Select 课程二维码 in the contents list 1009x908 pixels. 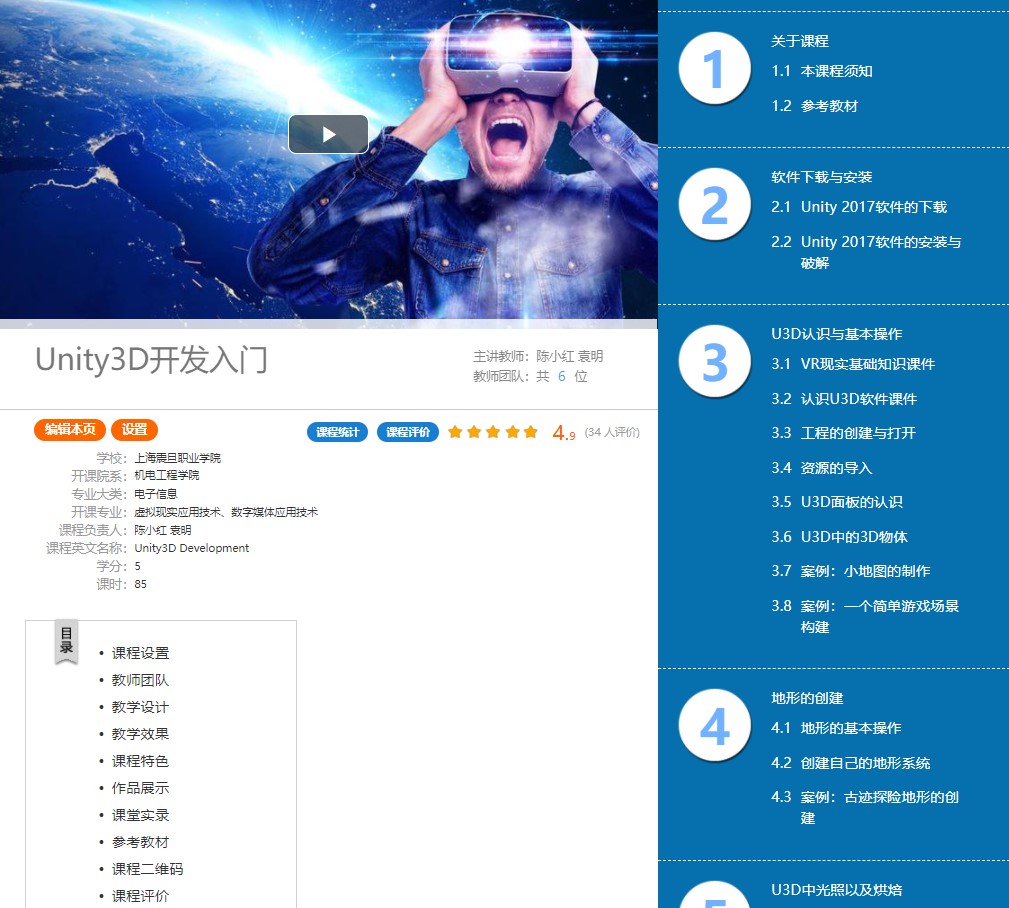pyautogui.click(x=147, y=869)
